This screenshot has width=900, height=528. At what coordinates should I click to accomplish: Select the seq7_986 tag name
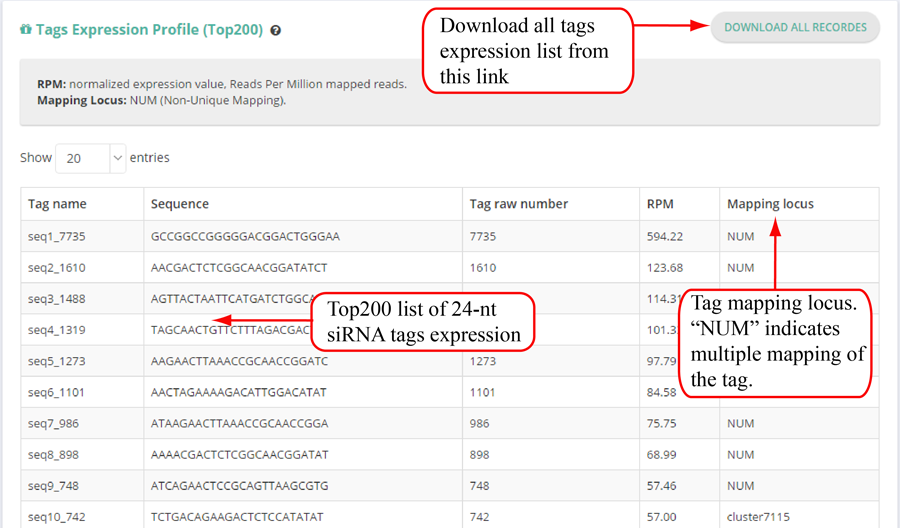(x=53, y=423)
